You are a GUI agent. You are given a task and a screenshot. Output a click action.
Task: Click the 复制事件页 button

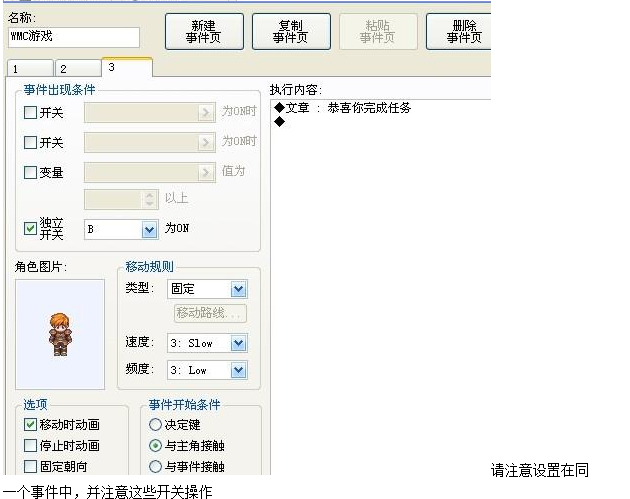(x=291, y=31)
